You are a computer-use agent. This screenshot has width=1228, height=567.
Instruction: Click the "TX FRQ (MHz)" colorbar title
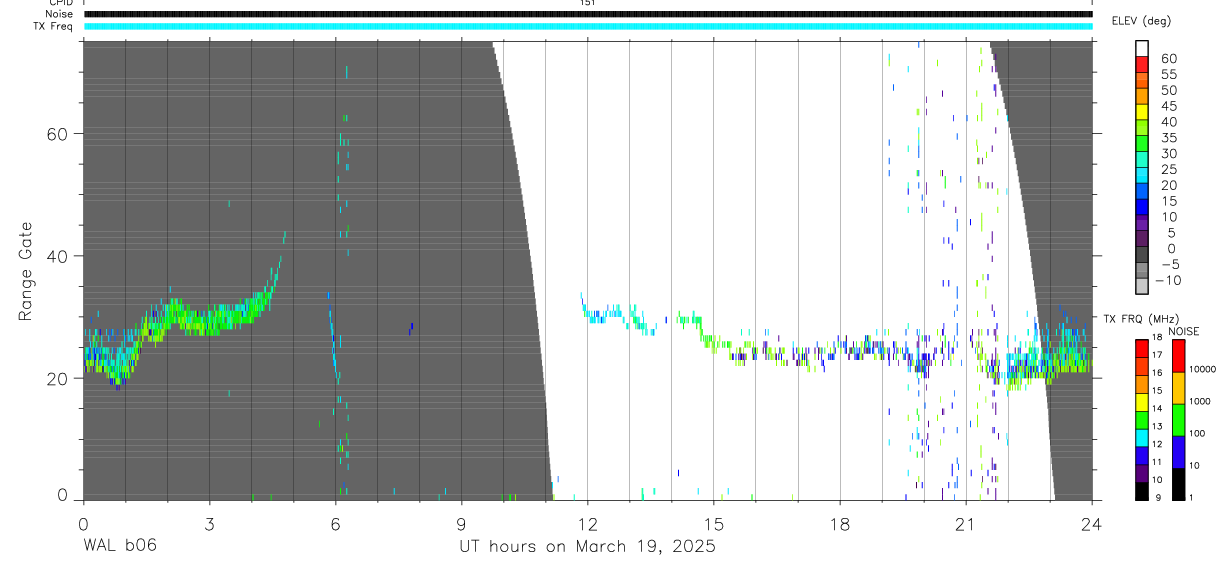1141,319
